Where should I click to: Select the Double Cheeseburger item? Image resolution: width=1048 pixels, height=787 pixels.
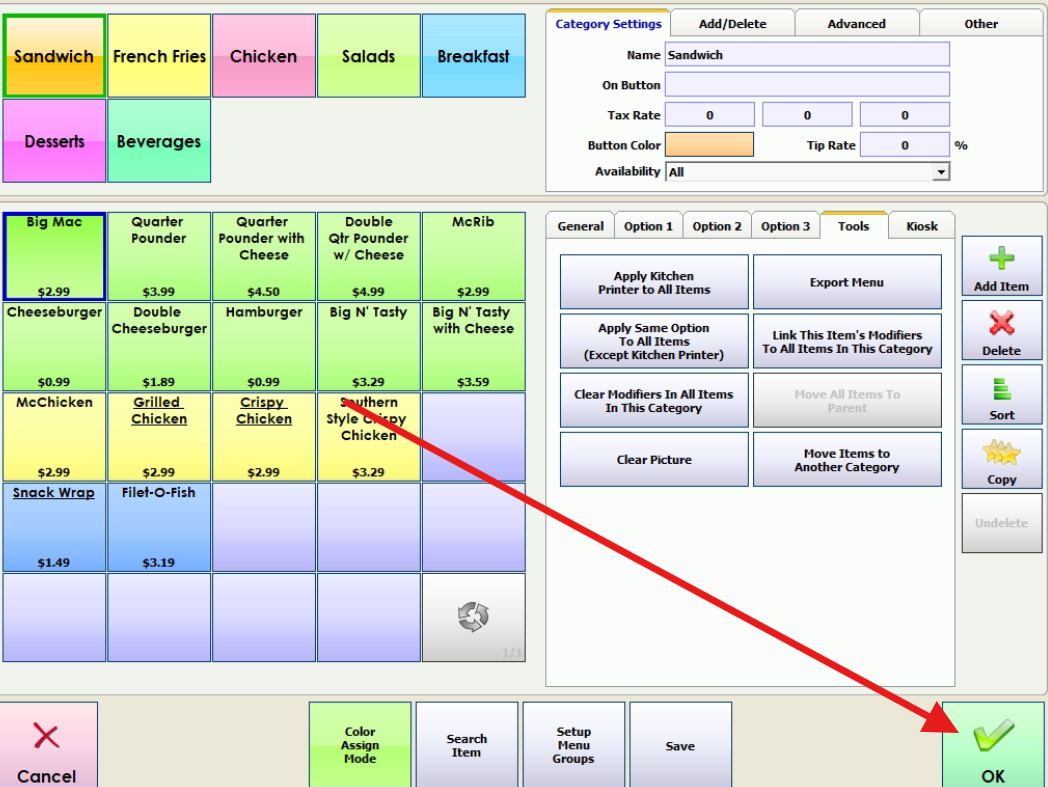(x=159, y=347)
